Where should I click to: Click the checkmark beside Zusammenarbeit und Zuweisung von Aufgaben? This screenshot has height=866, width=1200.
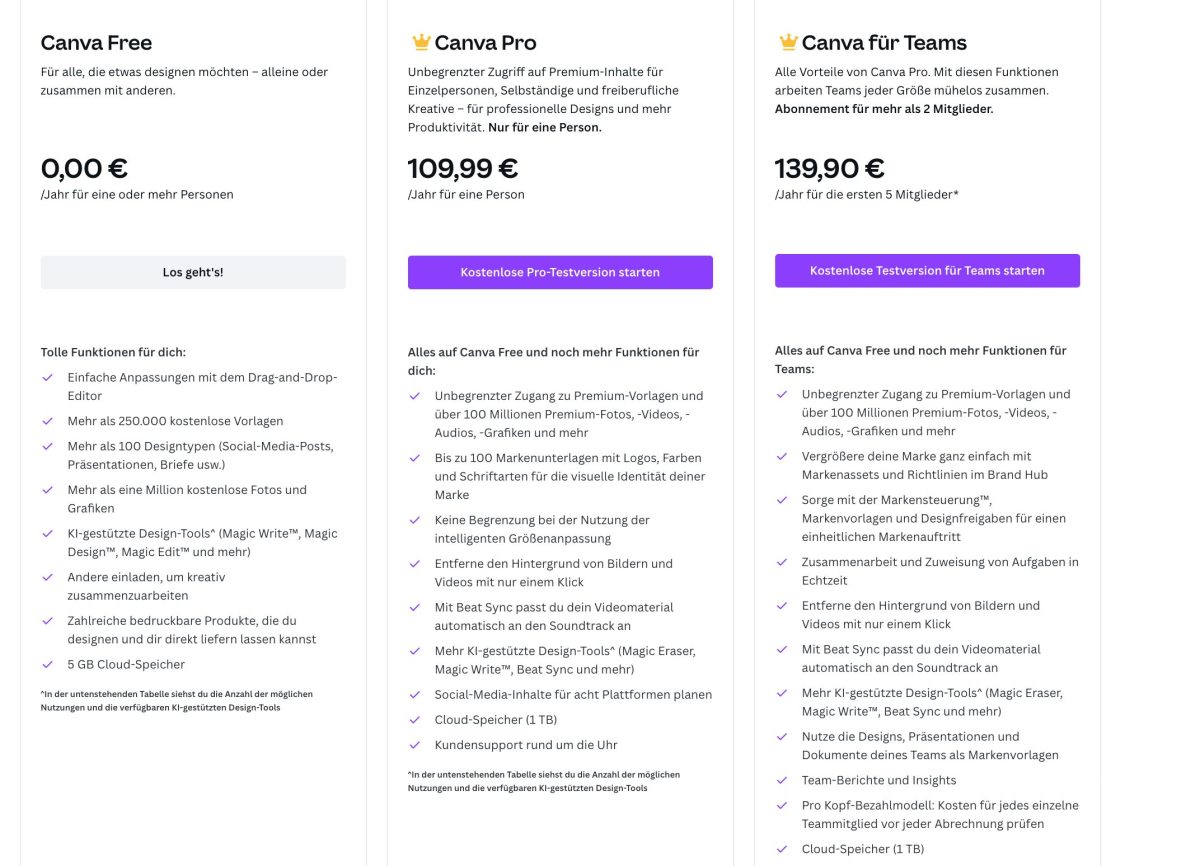coord(781,562)
